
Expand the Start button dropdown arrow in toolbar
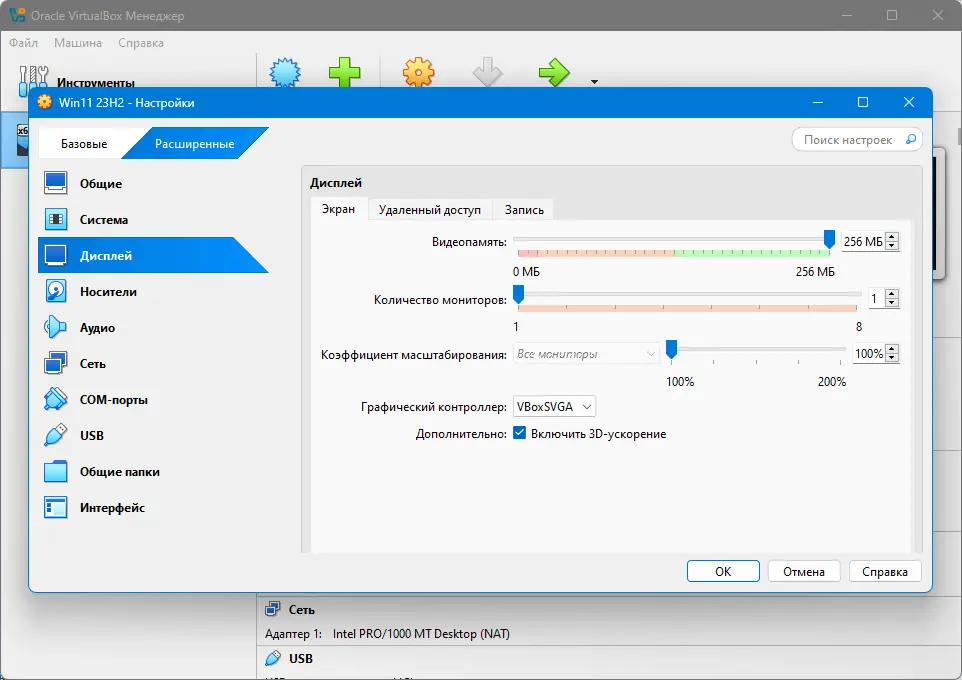tap(594, 82)
